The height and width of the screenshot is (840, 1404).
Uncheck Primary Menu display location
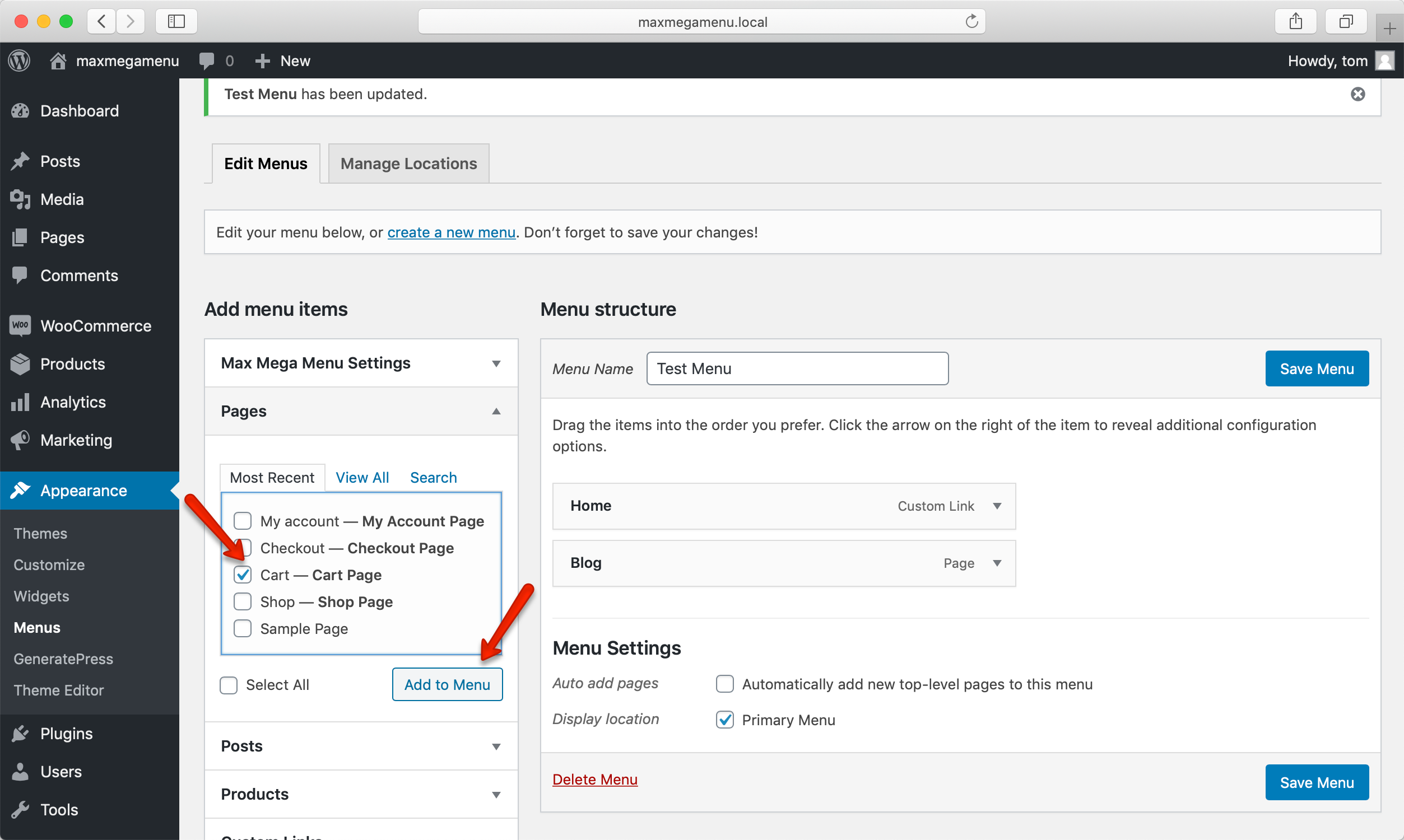(724, 720)
